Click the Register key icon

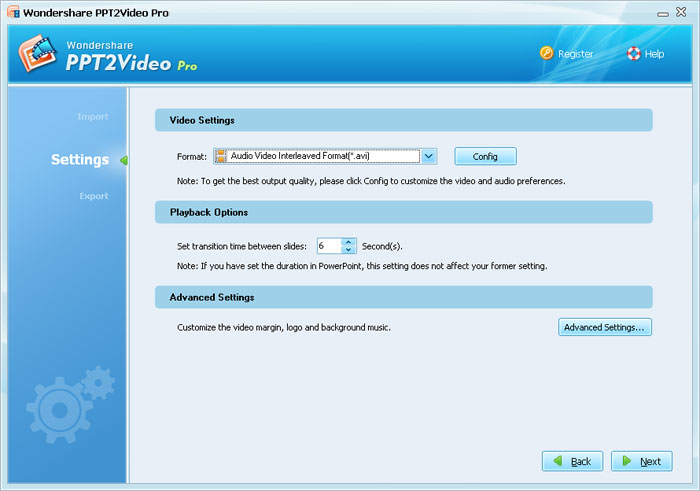pos(546,53)
